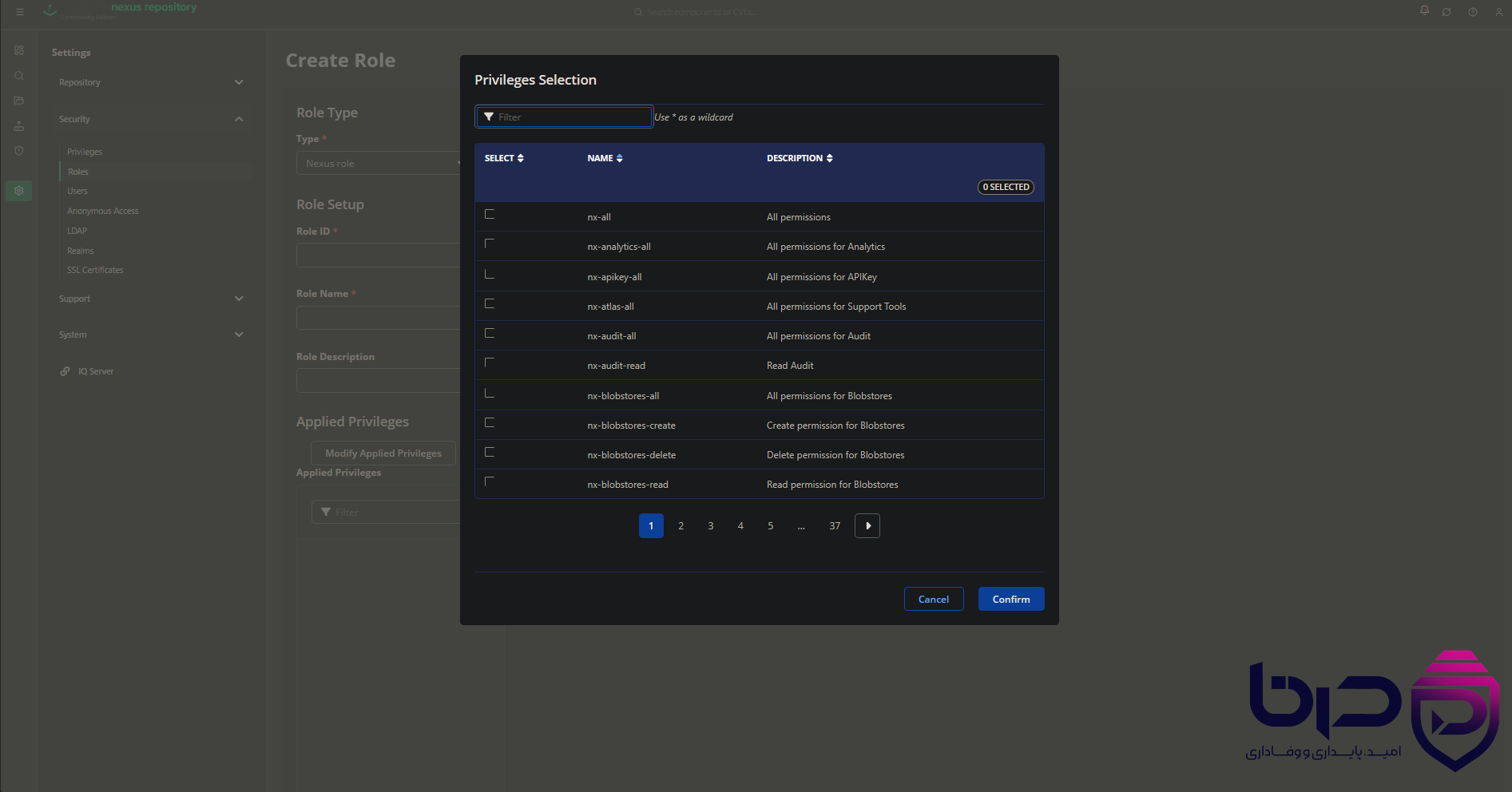
Task: Click the notifications bell icon
Action: point(1424,10)
